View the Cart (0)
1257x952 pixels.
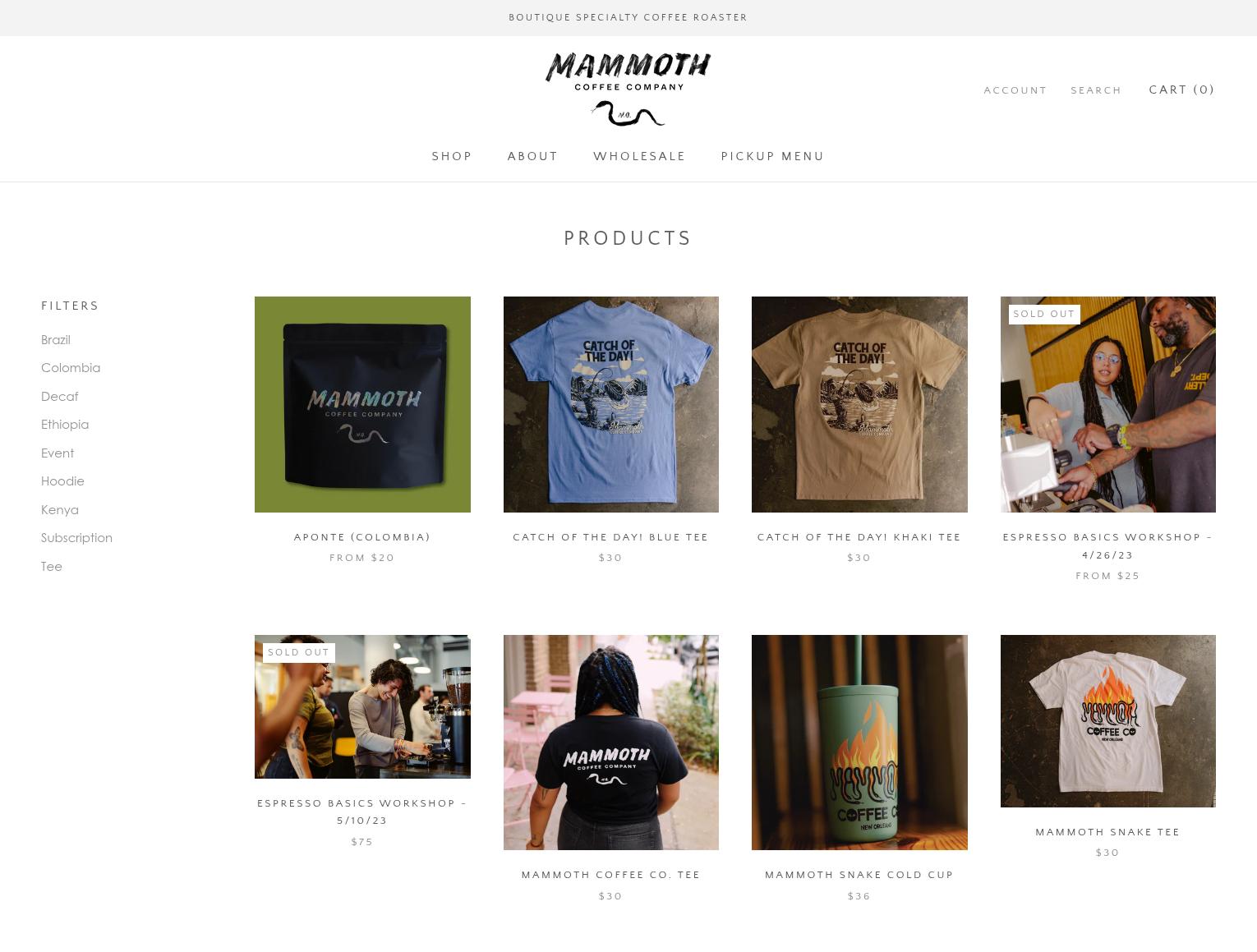pos(1181,90)
